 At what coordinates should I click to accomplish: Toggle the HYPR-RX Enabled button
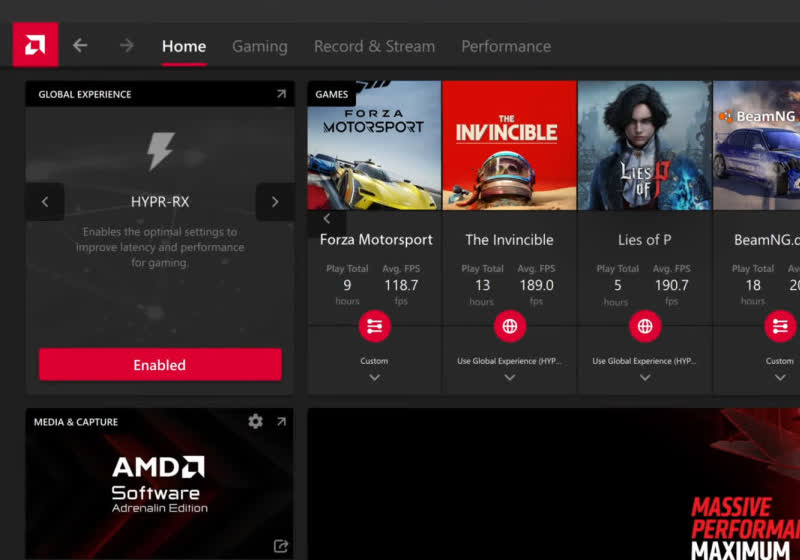[160, 365]
